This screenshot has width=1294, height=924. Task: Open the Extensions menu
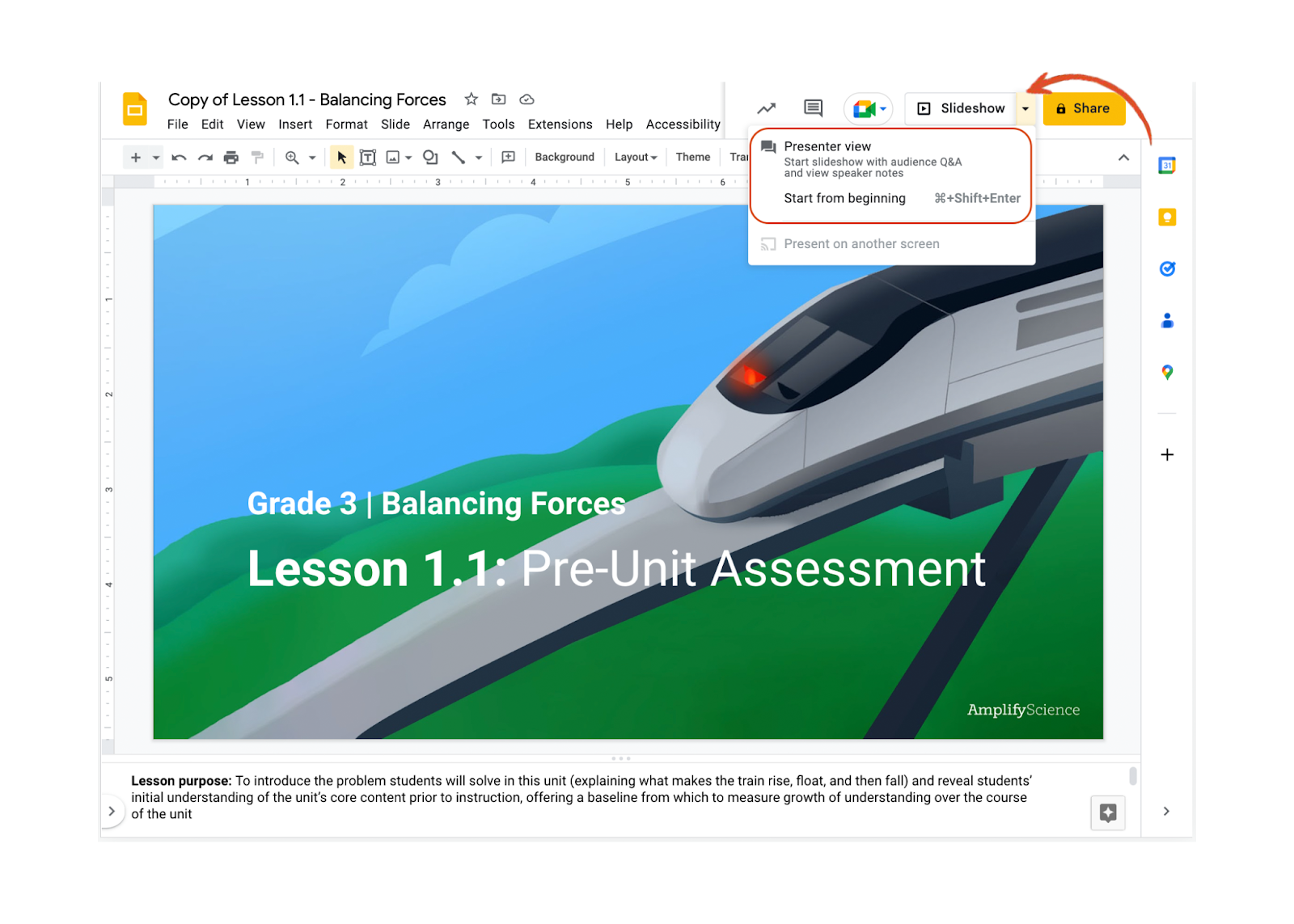point(560,124)
